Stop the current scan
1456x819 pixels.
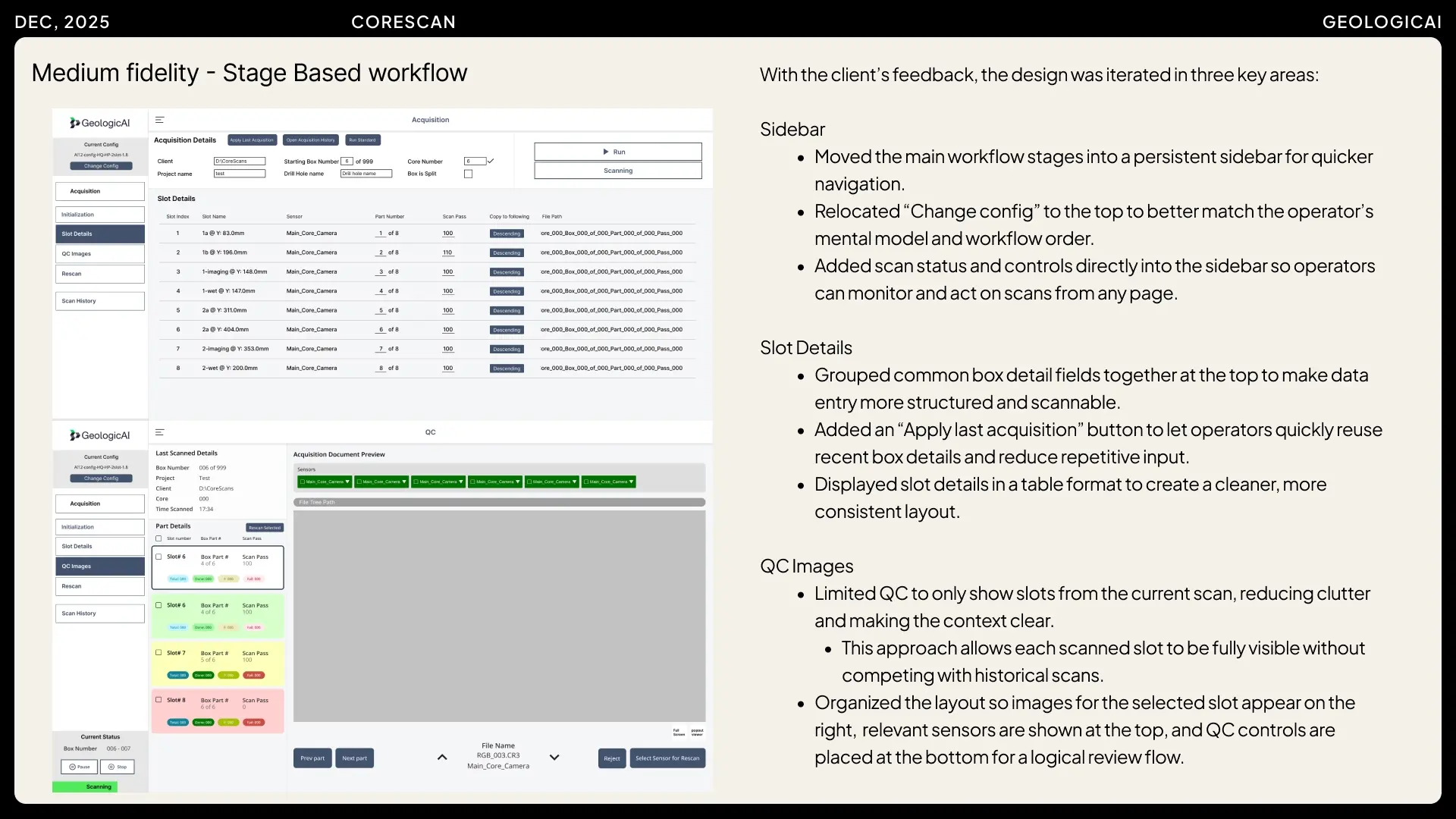[x=118, y=767]
